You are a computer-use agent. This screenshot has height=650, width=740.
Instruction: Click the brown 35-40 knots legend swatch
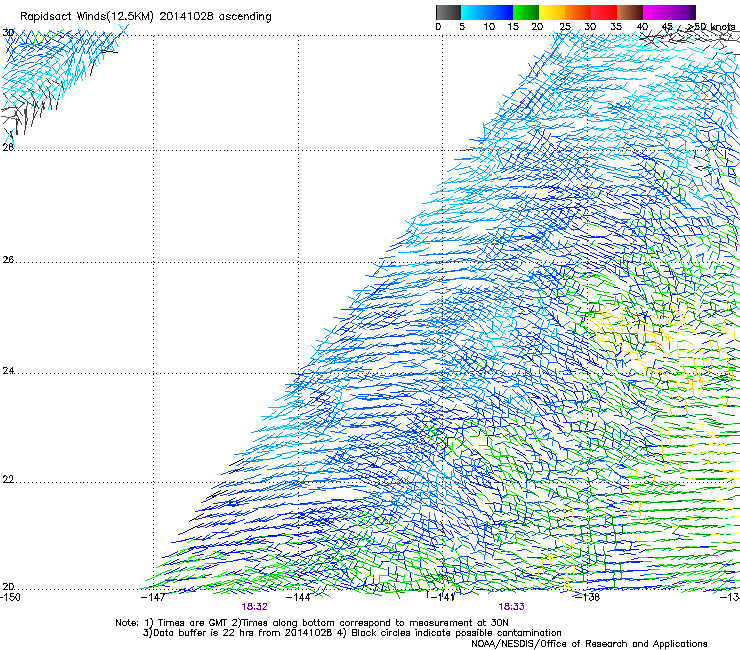[x=630, y=12]
